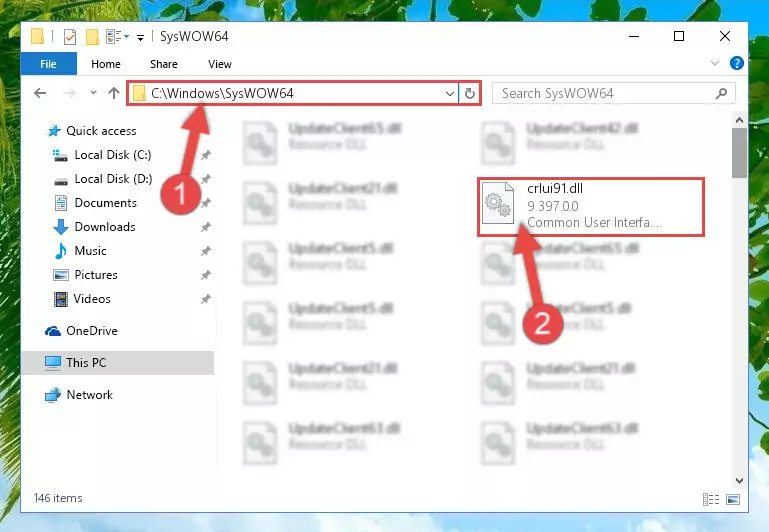Click the pin icon next to Pictures

pos(205,275)
